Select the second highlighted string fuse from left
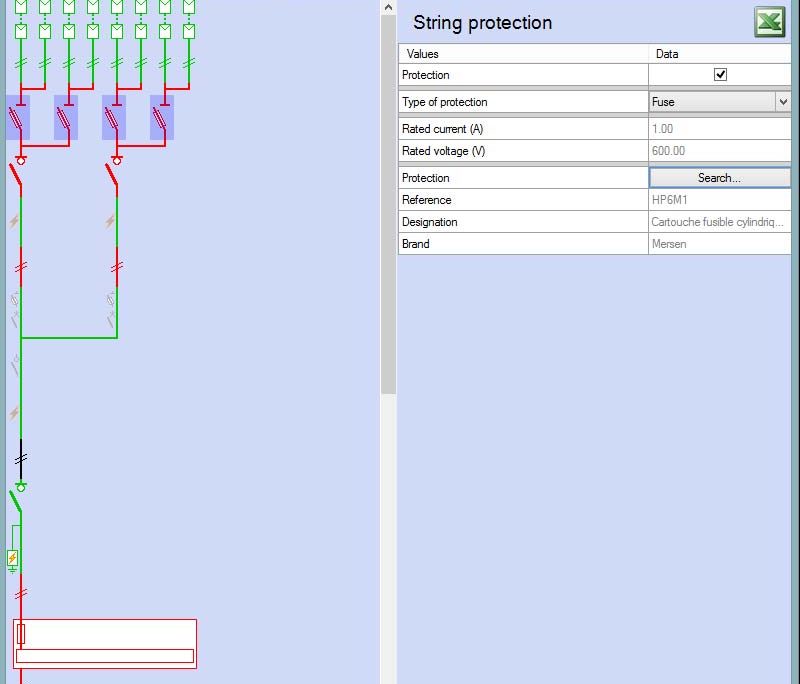Viewport: 800px width, 684px height. click(x=66, y=117)
